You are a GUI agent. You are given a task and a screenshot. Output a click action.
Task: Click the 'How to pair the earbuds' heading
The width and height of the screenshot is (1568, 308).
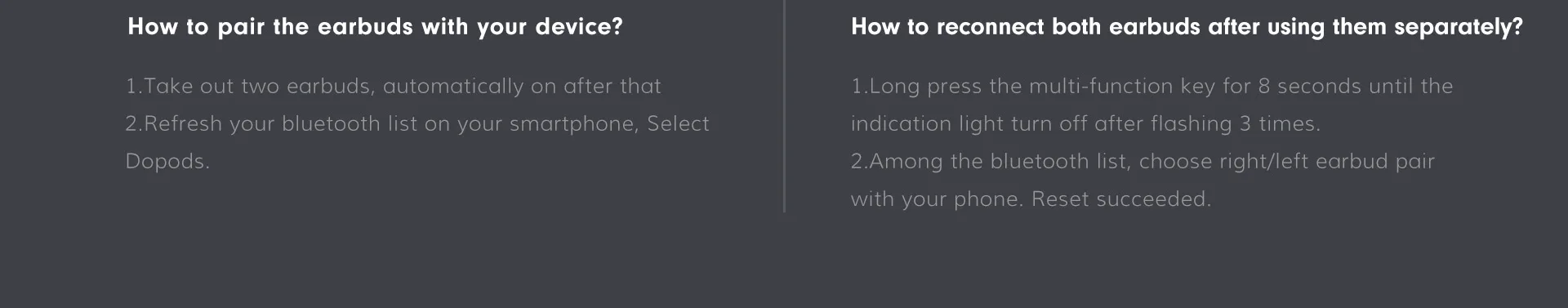coord(375,27)
